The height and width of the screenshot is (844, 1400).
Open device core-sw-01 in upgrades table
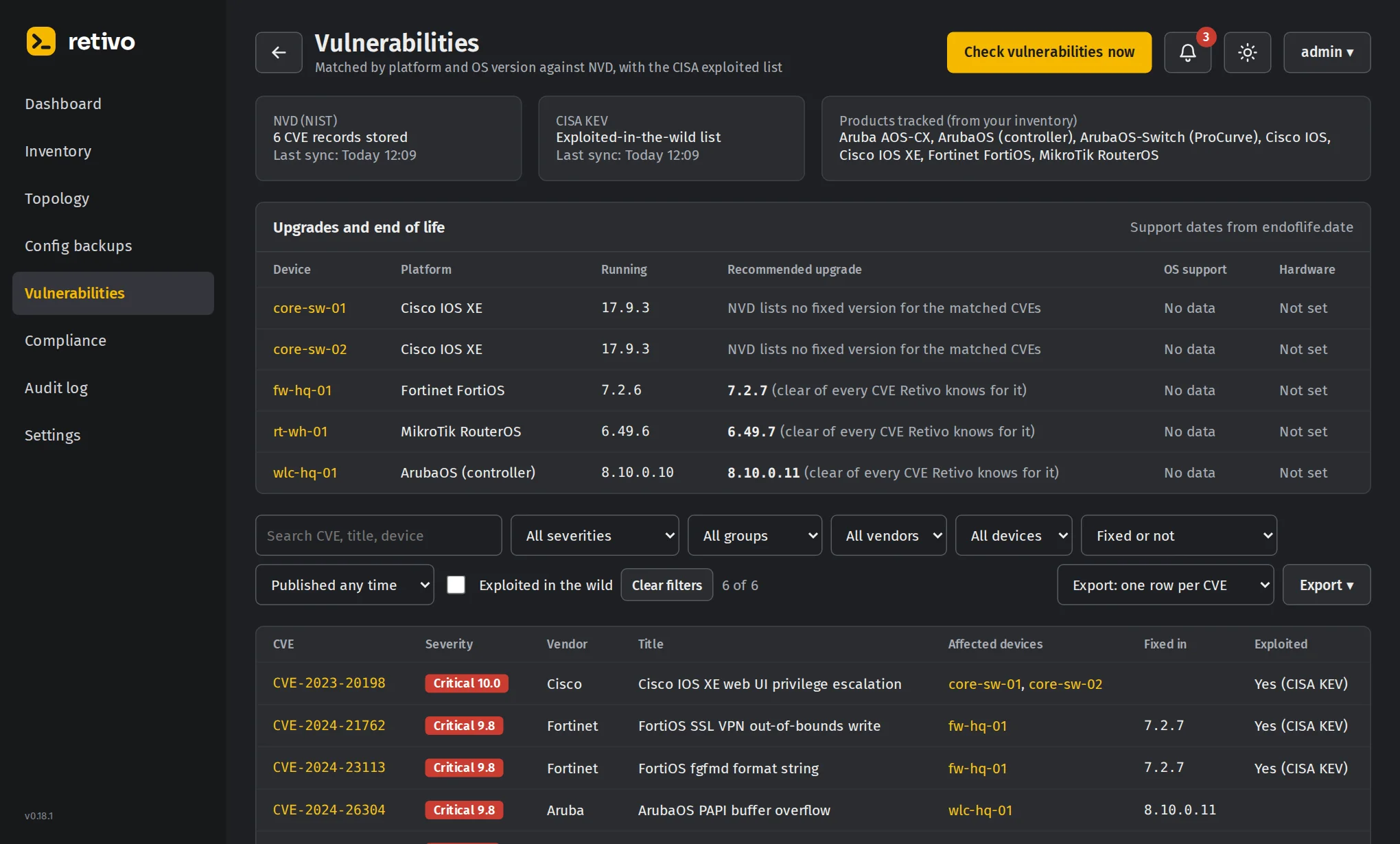pyautogui.click(x=310, y=308)
